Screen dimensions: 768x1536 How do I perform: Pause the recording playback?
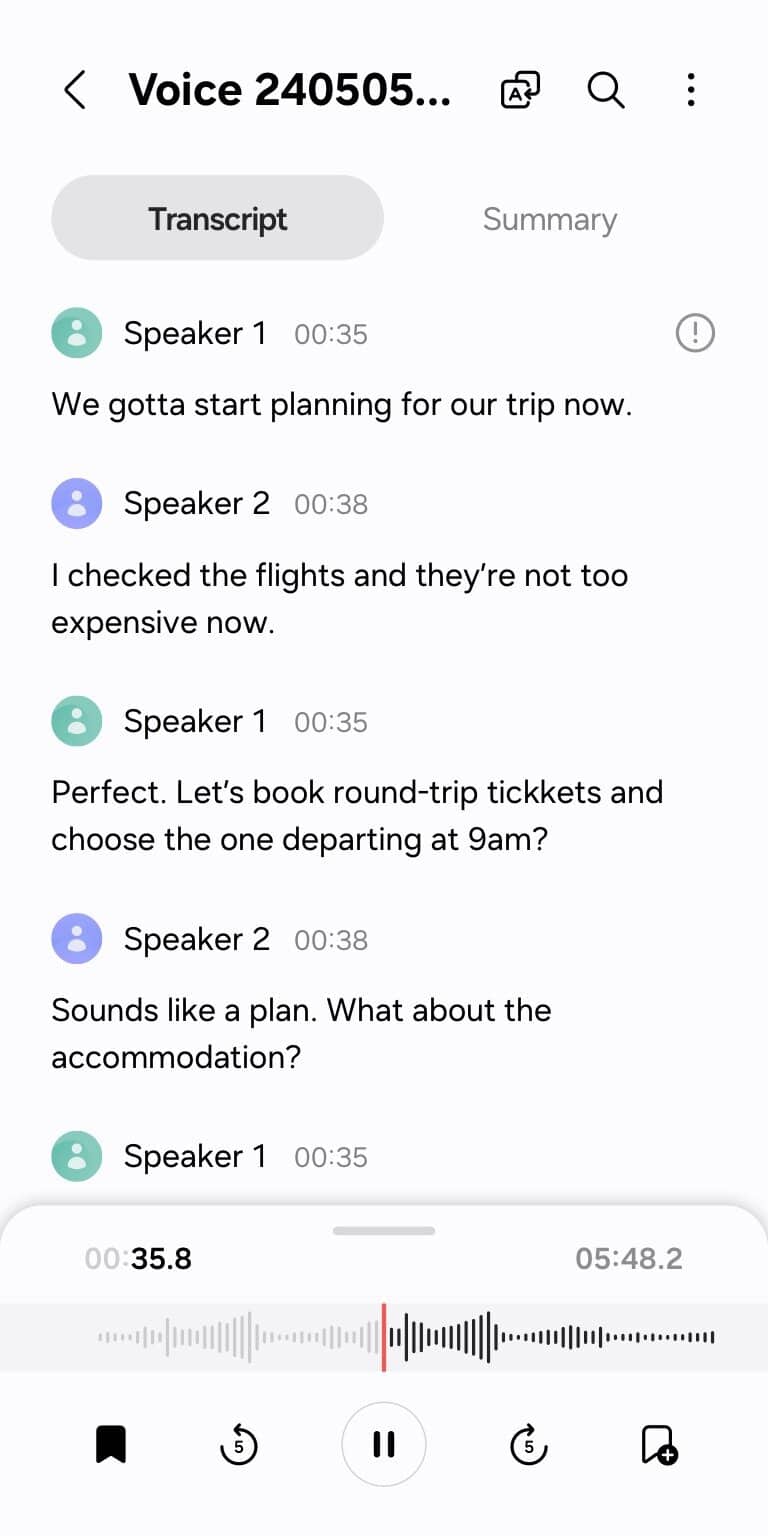(x=384, y=1444)
